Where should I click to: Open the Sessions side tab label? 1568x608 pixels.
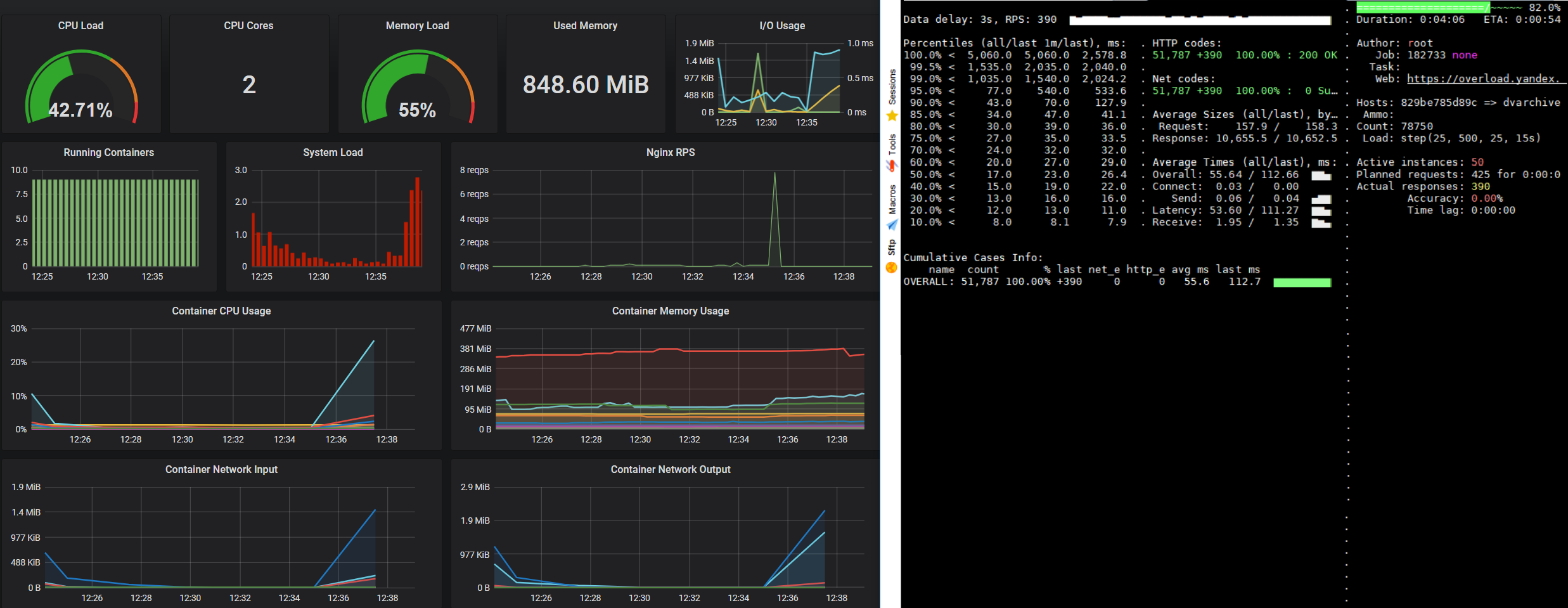(892, 87)
